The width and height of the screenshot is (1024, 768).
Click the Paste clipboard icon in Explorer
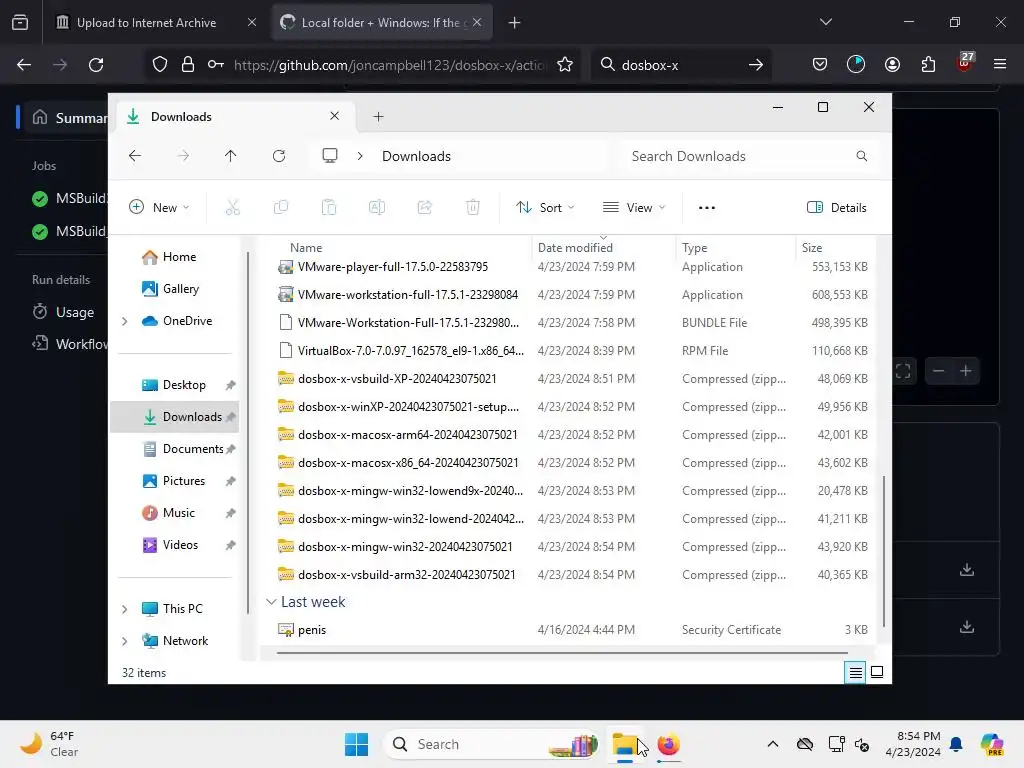(x=328, y=208)
